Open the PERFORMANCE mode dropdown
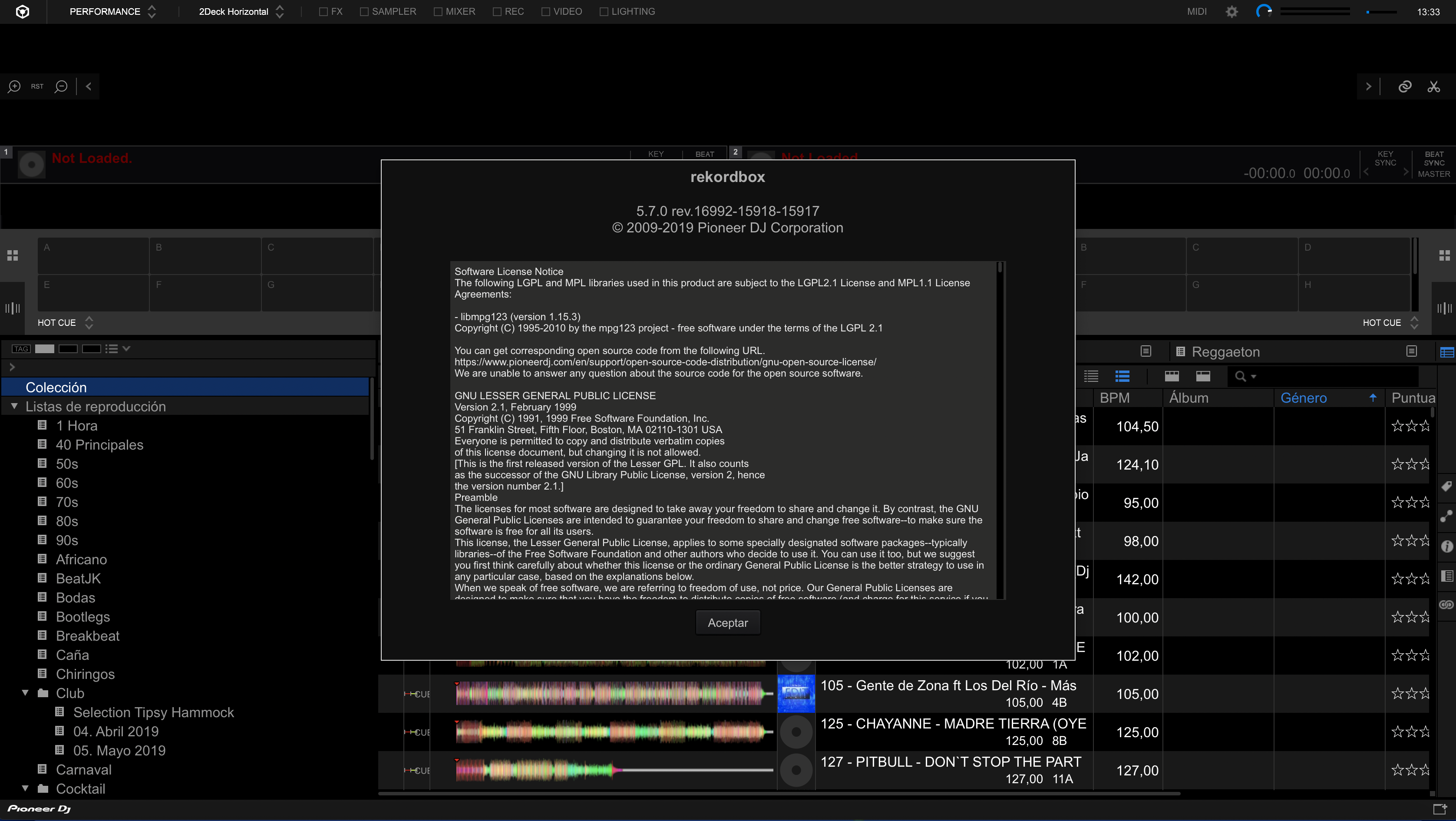This screenshot has width=1456, height=821. tap(112, 11)
